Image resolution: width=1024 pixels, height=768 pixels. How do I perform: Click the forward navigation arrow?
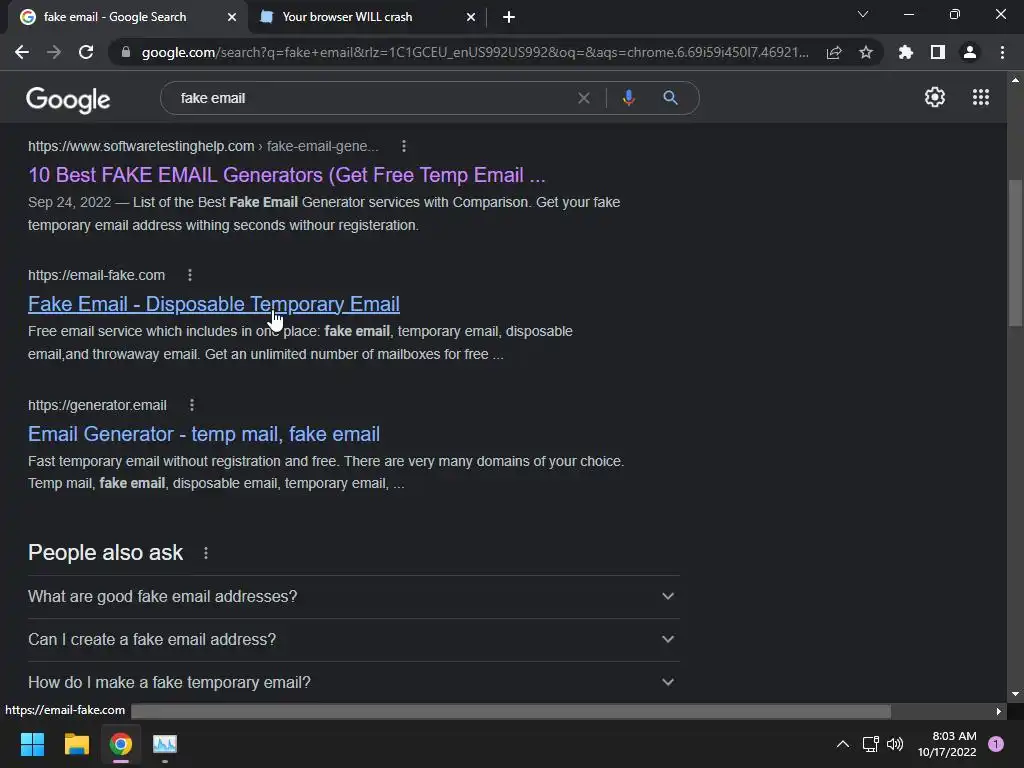click(54, 52)
